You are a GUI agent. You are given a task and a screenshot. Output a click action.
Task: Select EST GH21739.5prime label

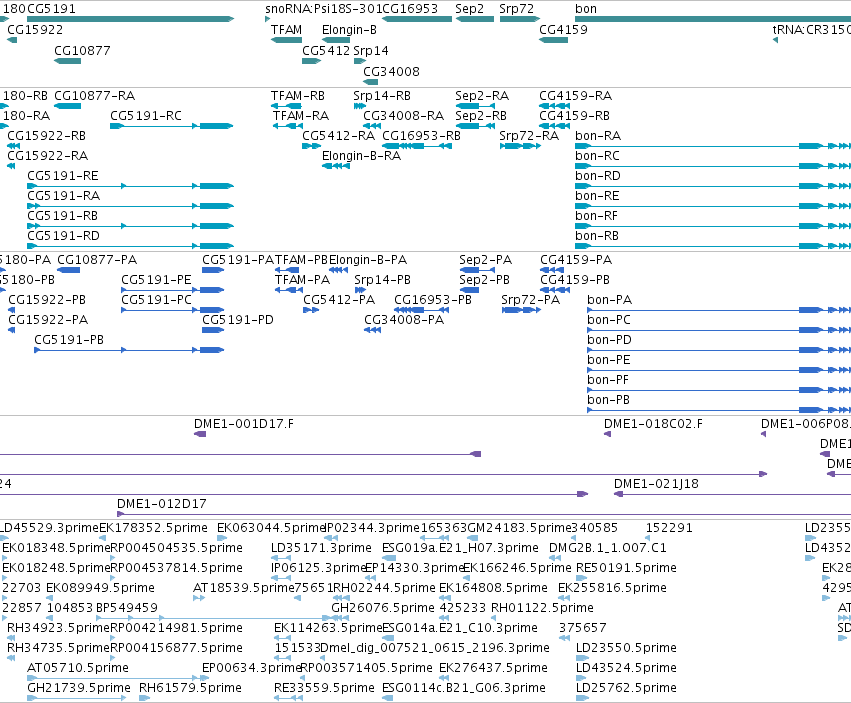click(79, 688)
